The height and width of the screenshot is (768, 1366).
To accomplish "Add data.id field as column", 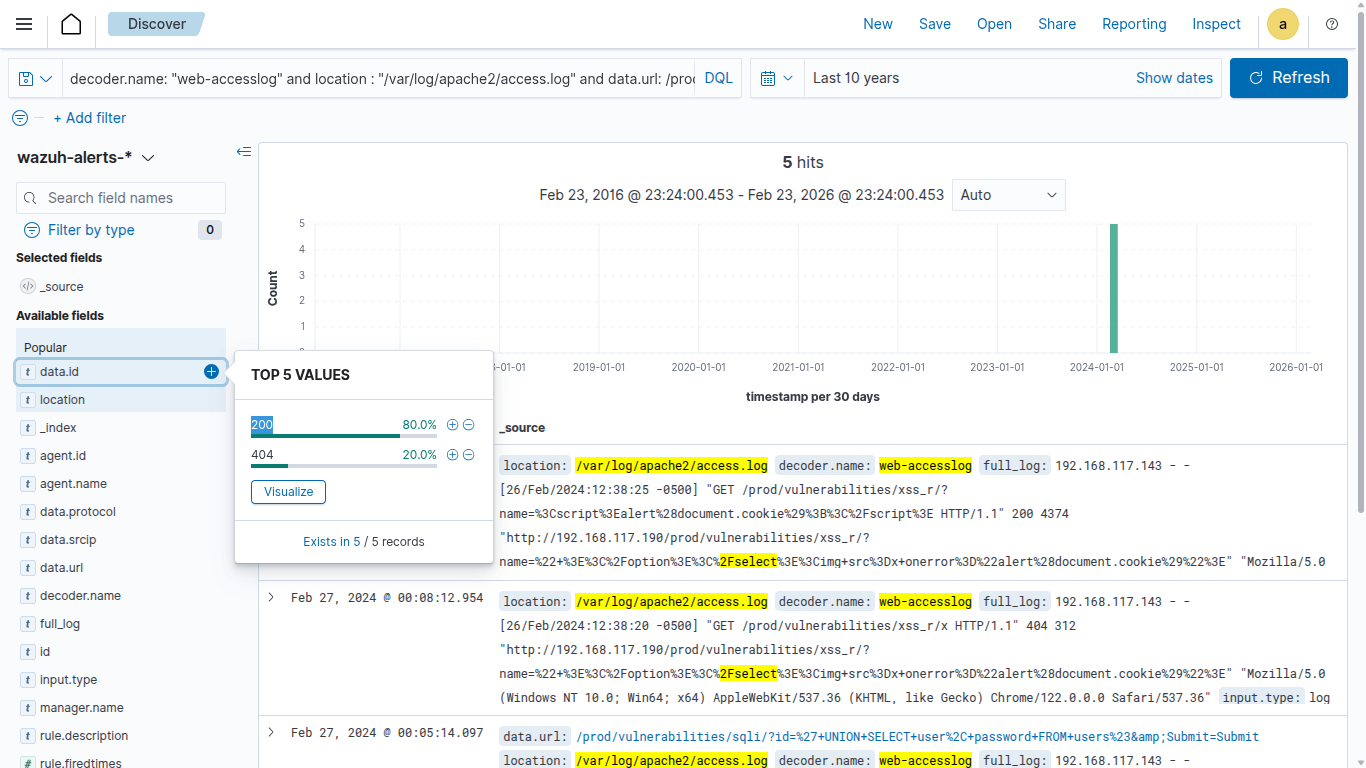I will [211, 372].
